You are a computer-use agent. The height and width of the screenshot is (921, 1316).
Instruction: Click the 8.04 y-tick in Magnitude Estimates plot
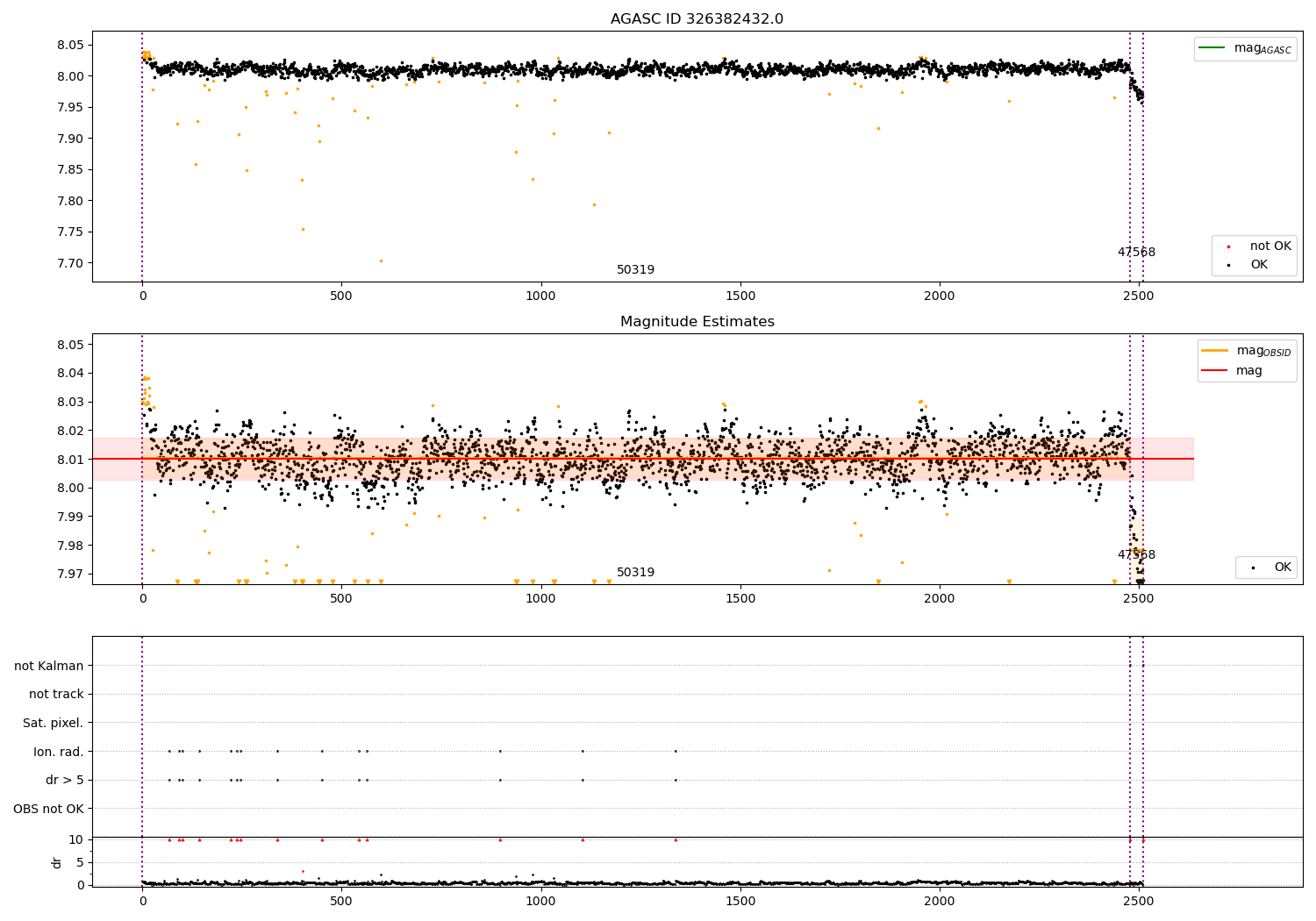(69, 374)
